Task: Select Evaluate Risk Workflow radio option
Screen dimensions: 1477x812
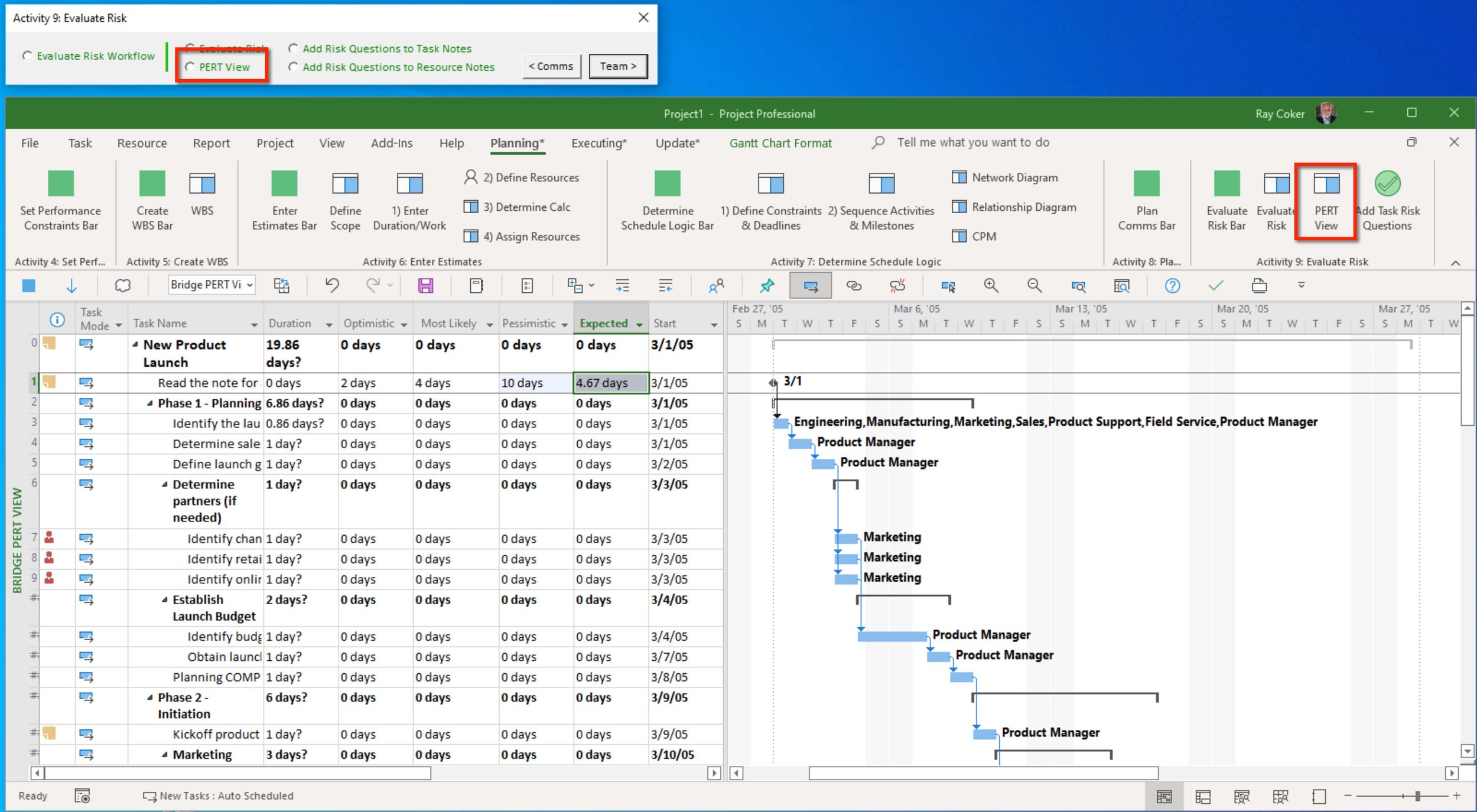Action: (27, 56)
